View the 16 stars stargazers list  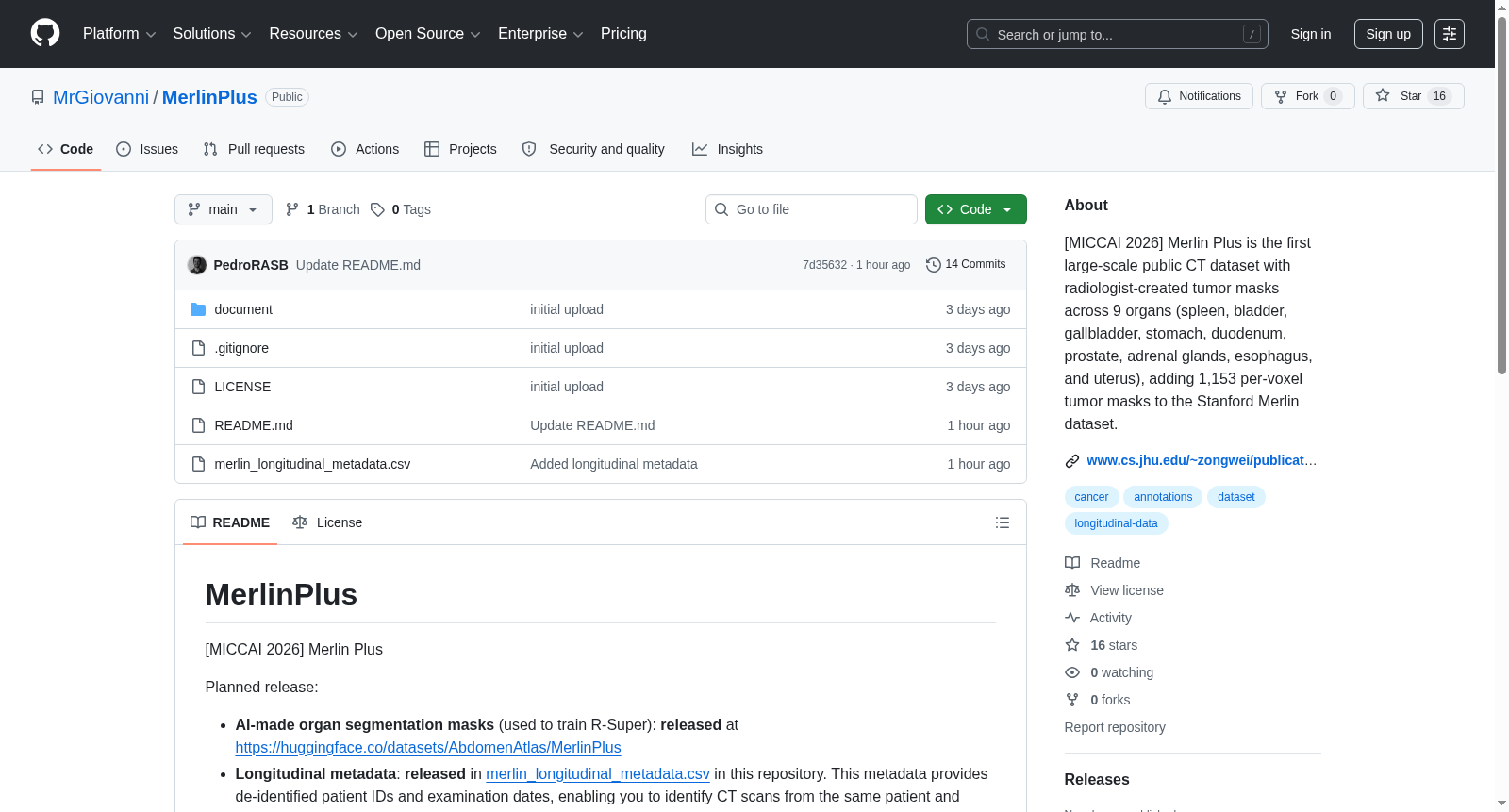tap(1101, 645)
